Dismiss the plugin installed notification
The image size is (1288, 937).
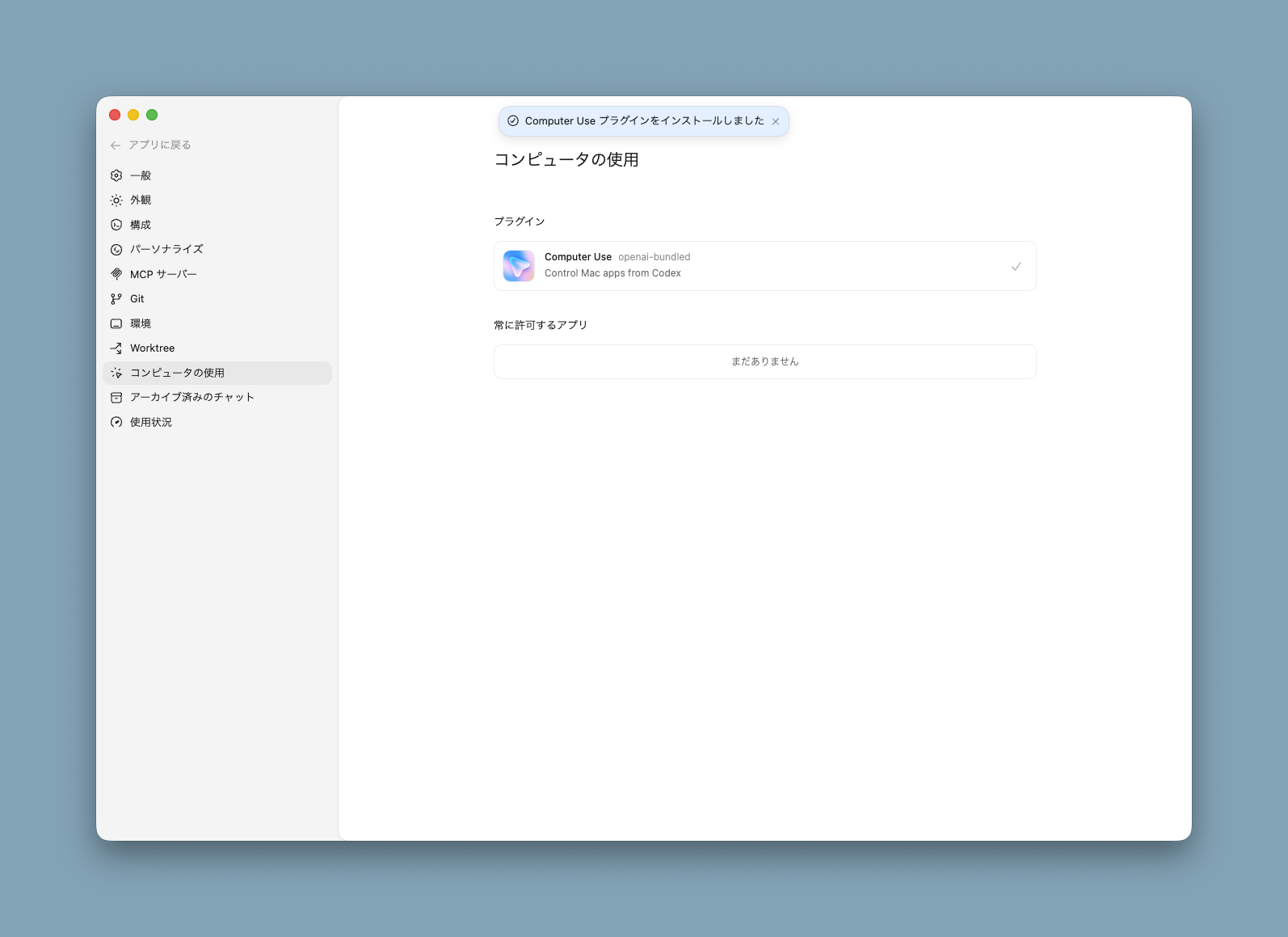point(776,121)
